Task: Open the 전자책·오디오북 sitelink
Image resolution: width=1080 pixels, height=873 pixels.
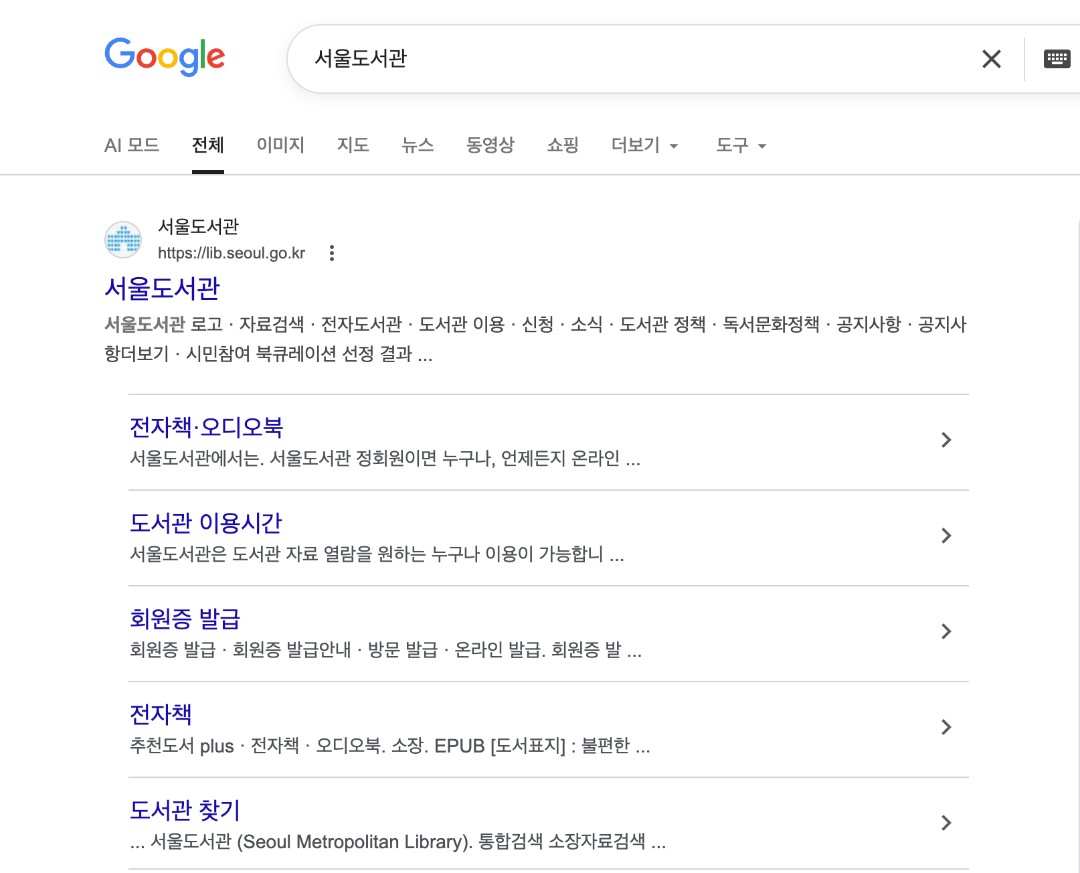Action: click(x=206, y=427)
